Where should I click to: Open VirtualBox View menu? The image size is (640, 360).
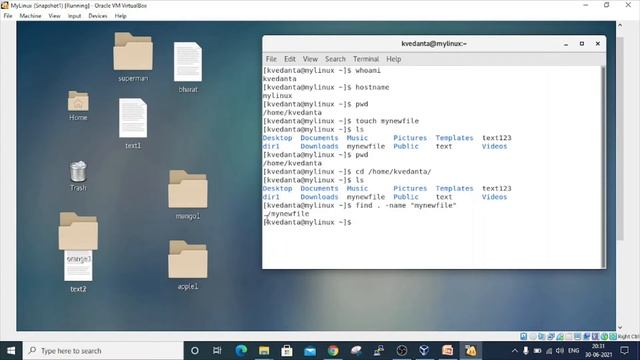(x=54, y=16)
